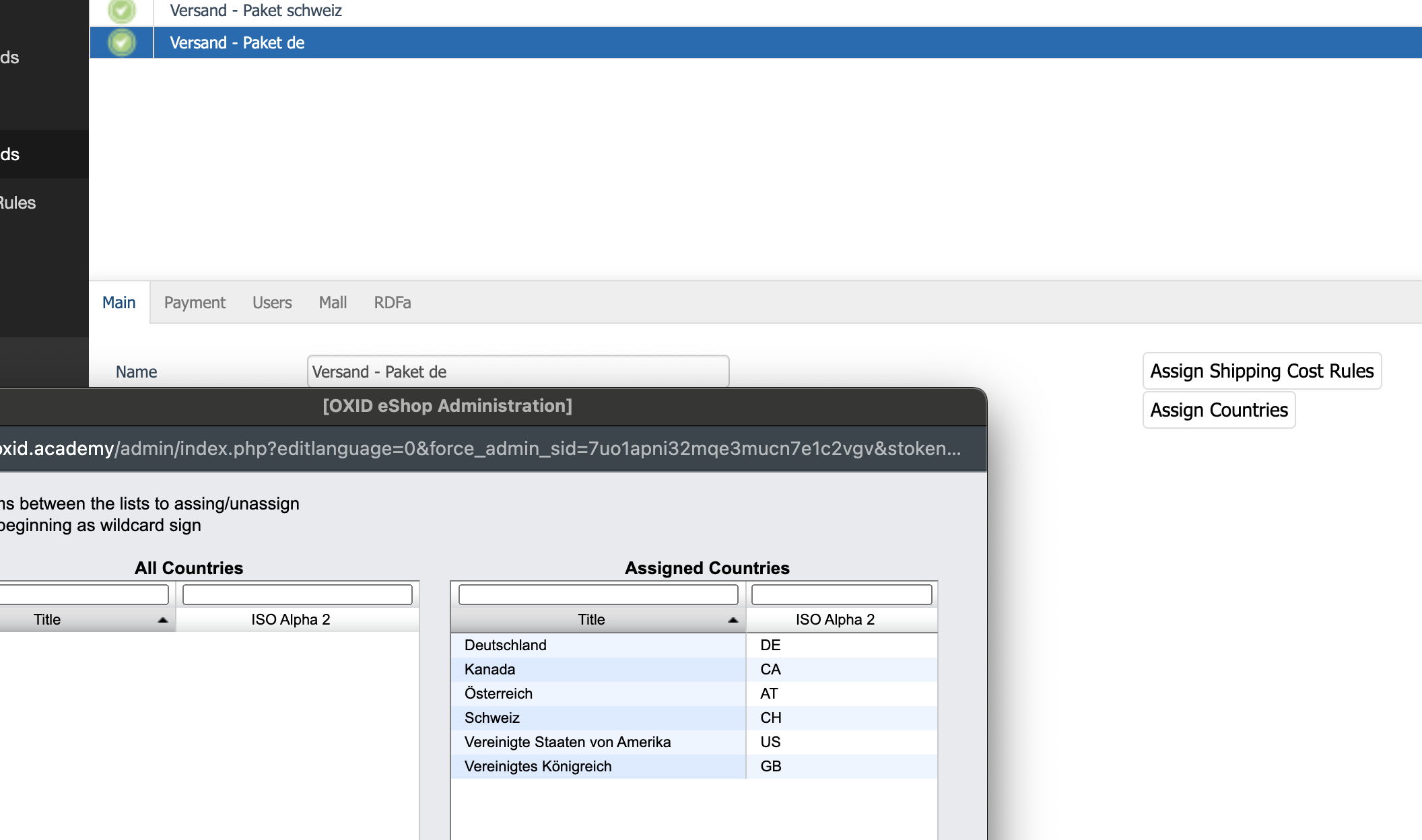The width and height of the screenshot is (1422, 840).
Task: Select Vereinigtes Königreich row
Action: [538, 766]
